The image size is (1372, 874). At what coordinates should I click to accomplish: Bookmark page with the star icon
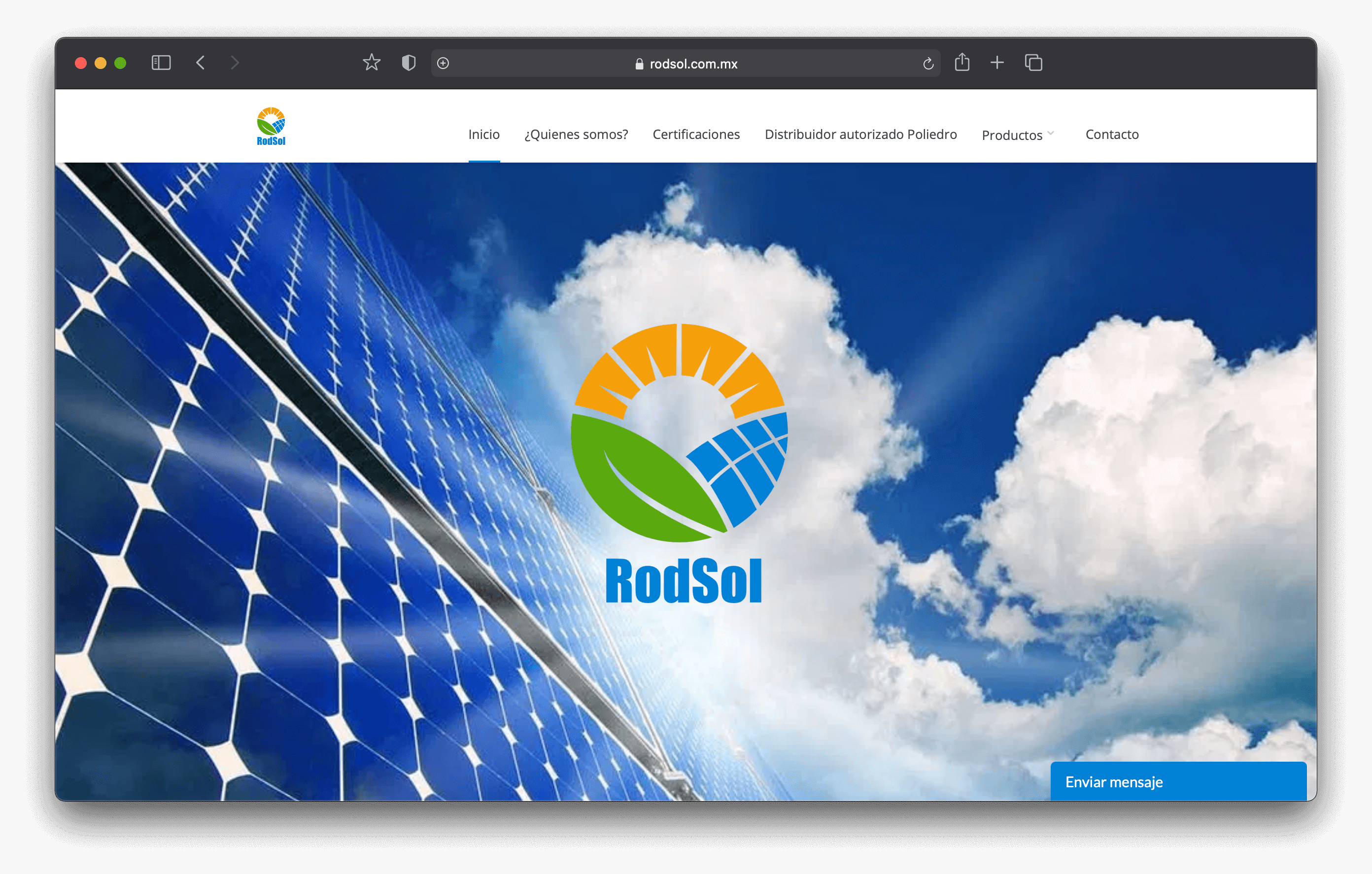pos(372,62)
